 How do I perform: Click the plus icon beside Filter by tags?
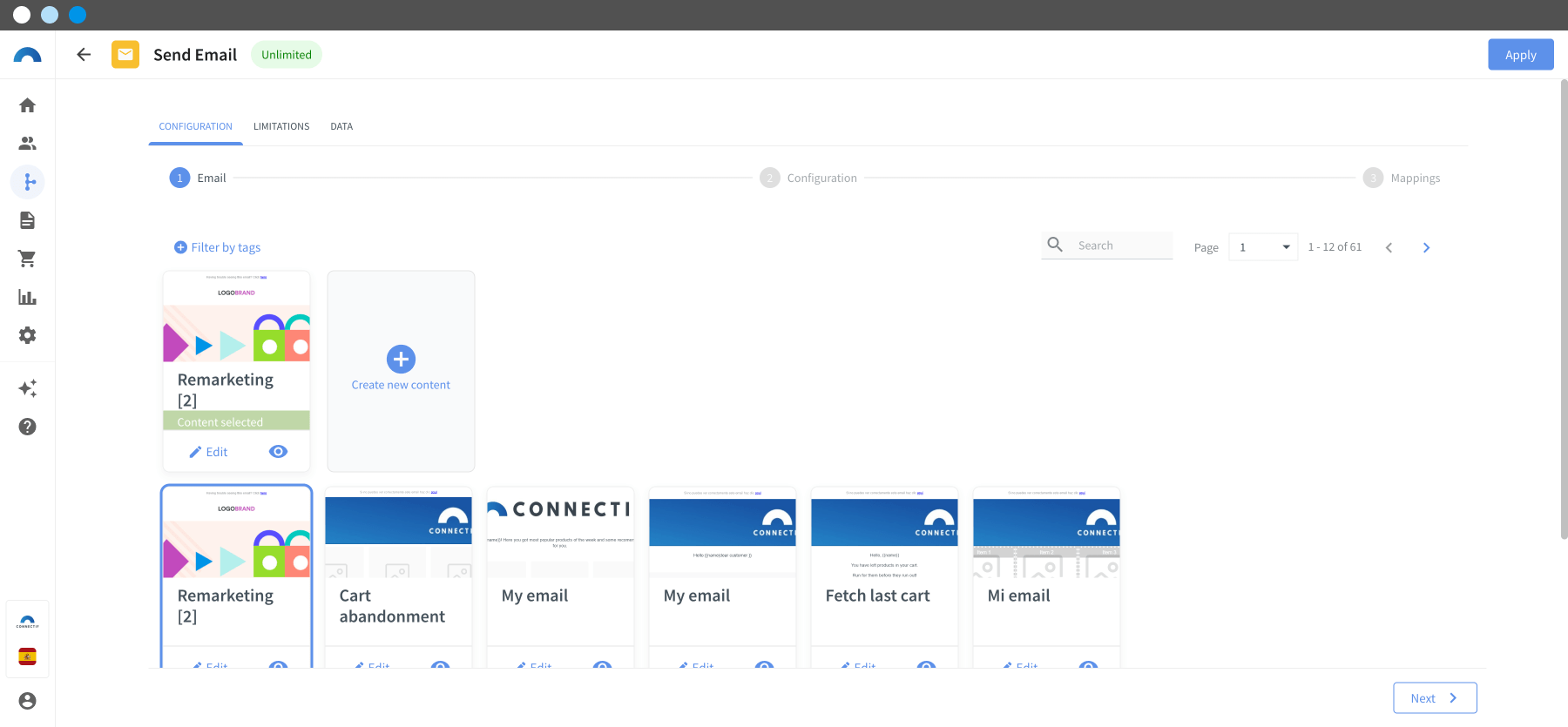180,247
